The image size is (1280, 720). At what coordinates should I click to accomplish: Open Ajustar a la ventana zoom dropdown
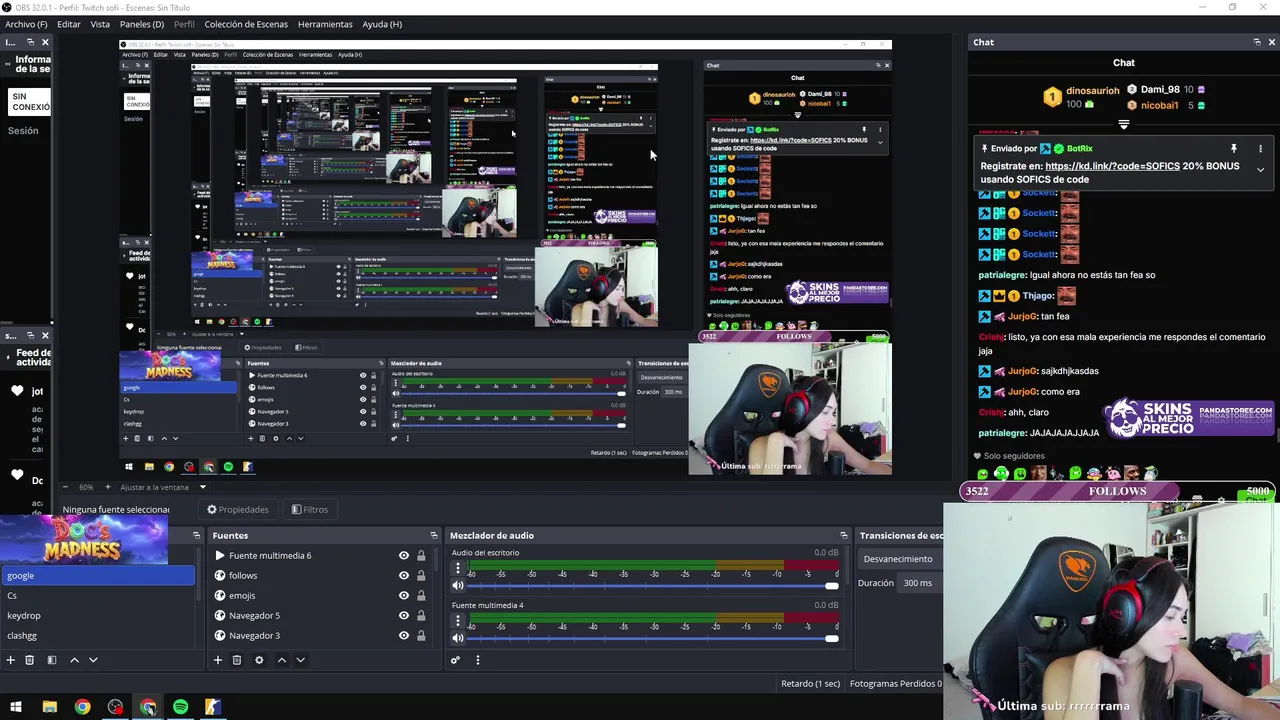163,487
